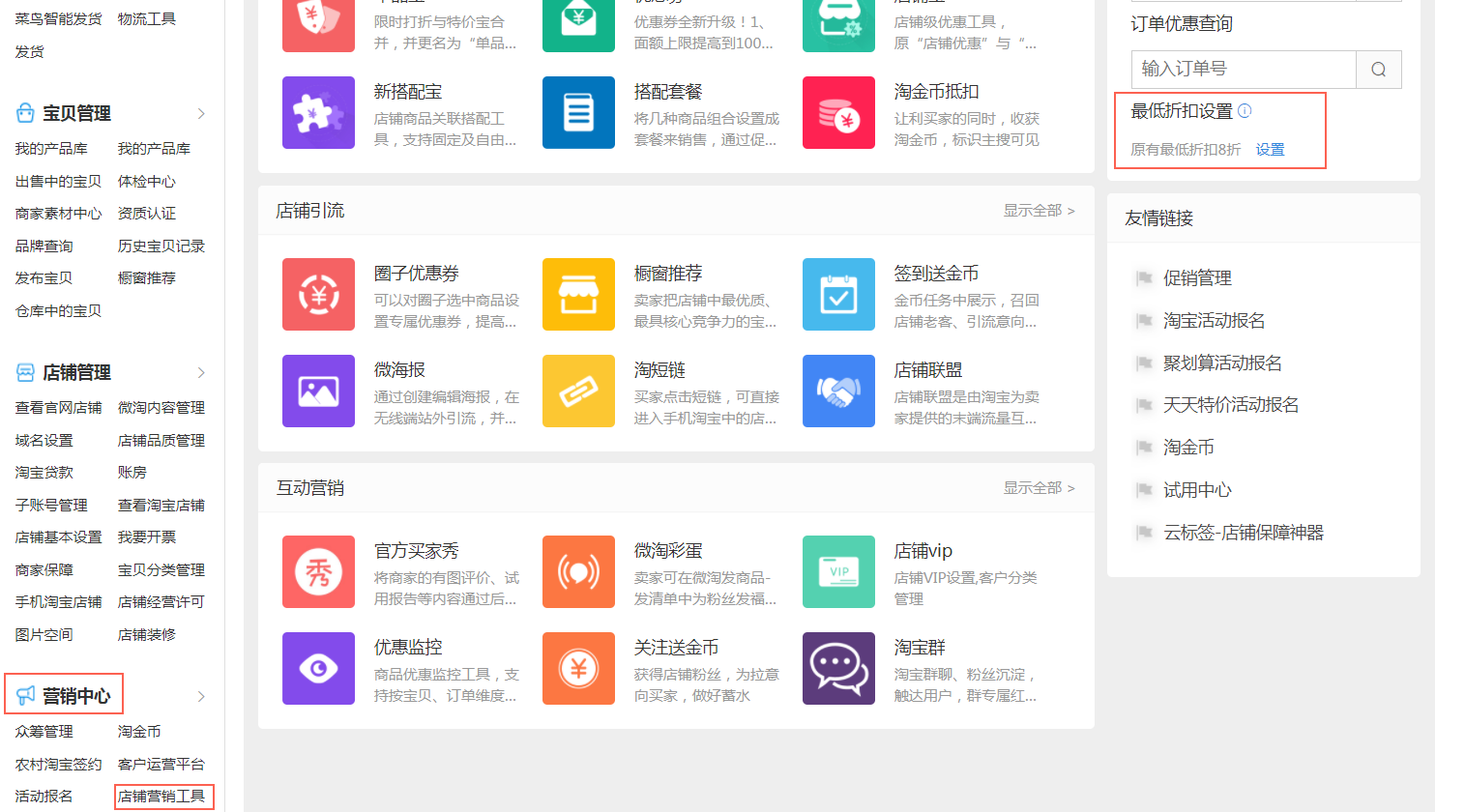
Task: Open 查看官网店铺 in the sidebar
Action: click(58, 408)
